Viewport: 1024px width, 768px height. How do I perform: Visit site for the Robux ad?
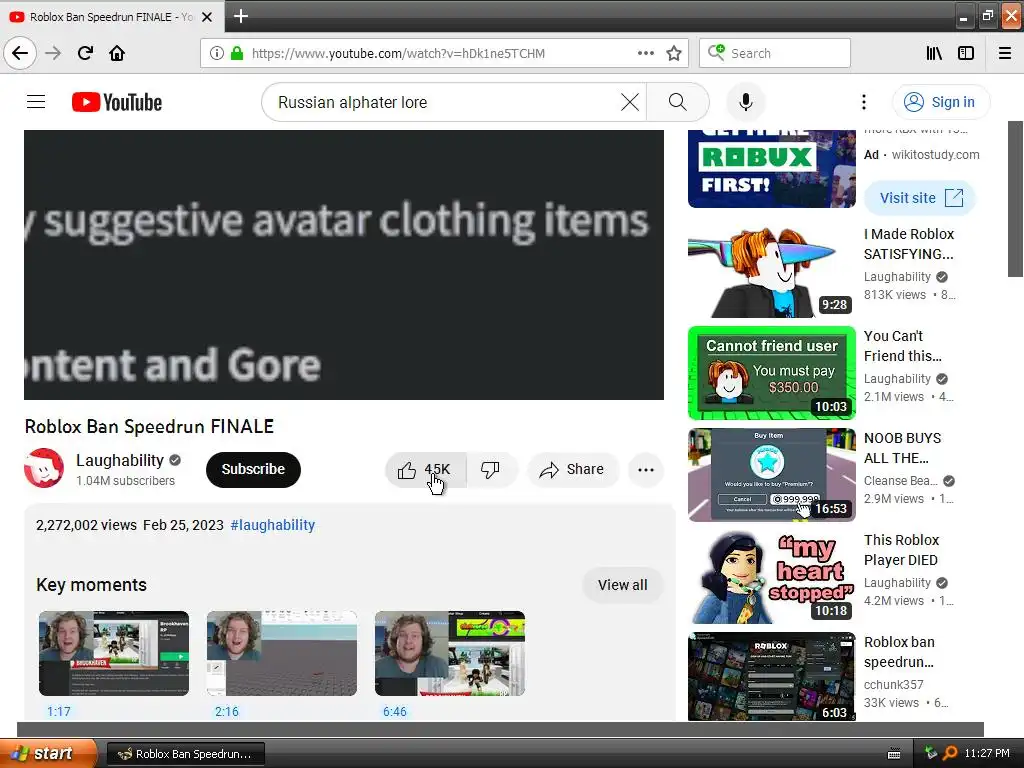coord(920,198)
